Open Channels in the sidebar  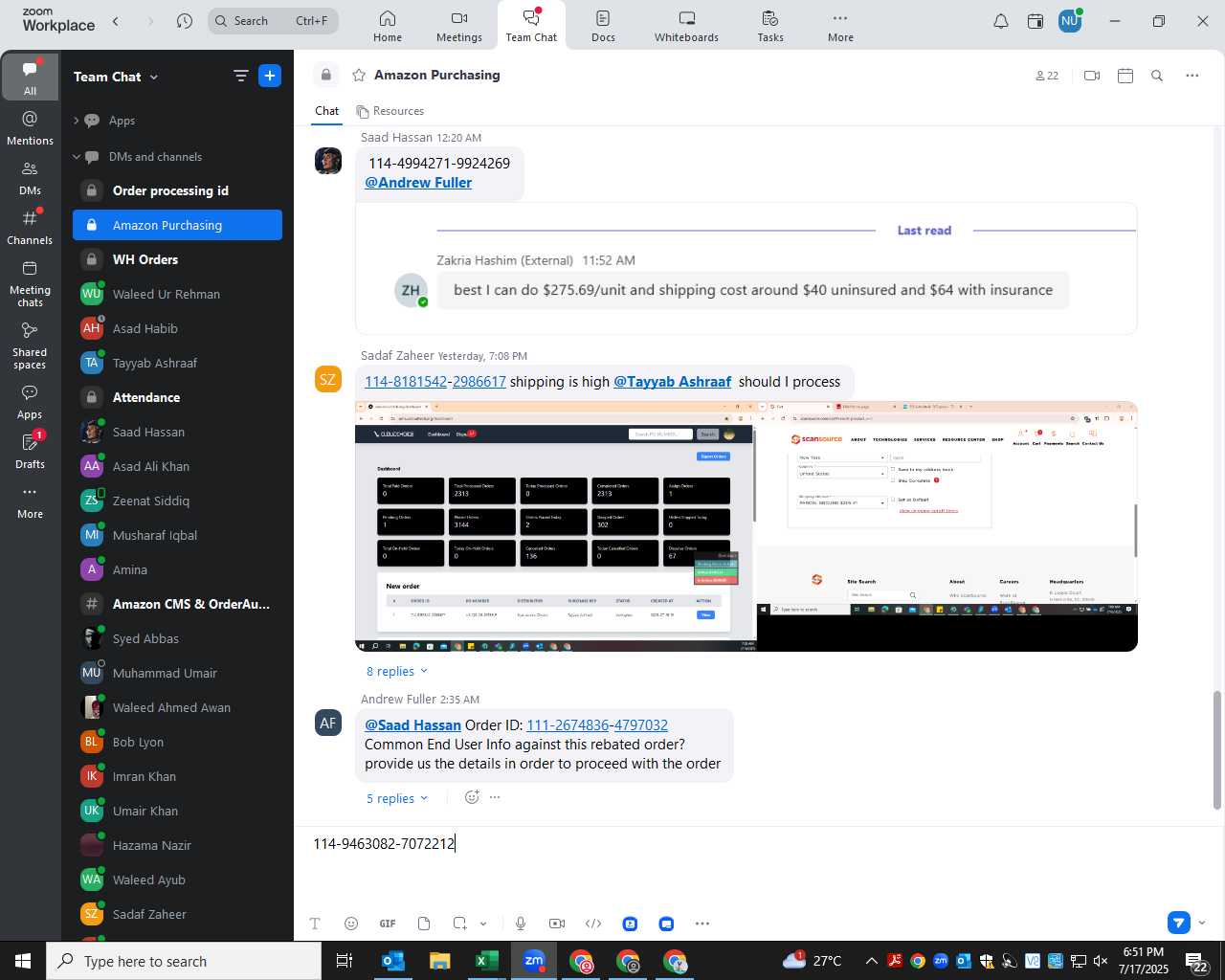[x=30, y=227]
